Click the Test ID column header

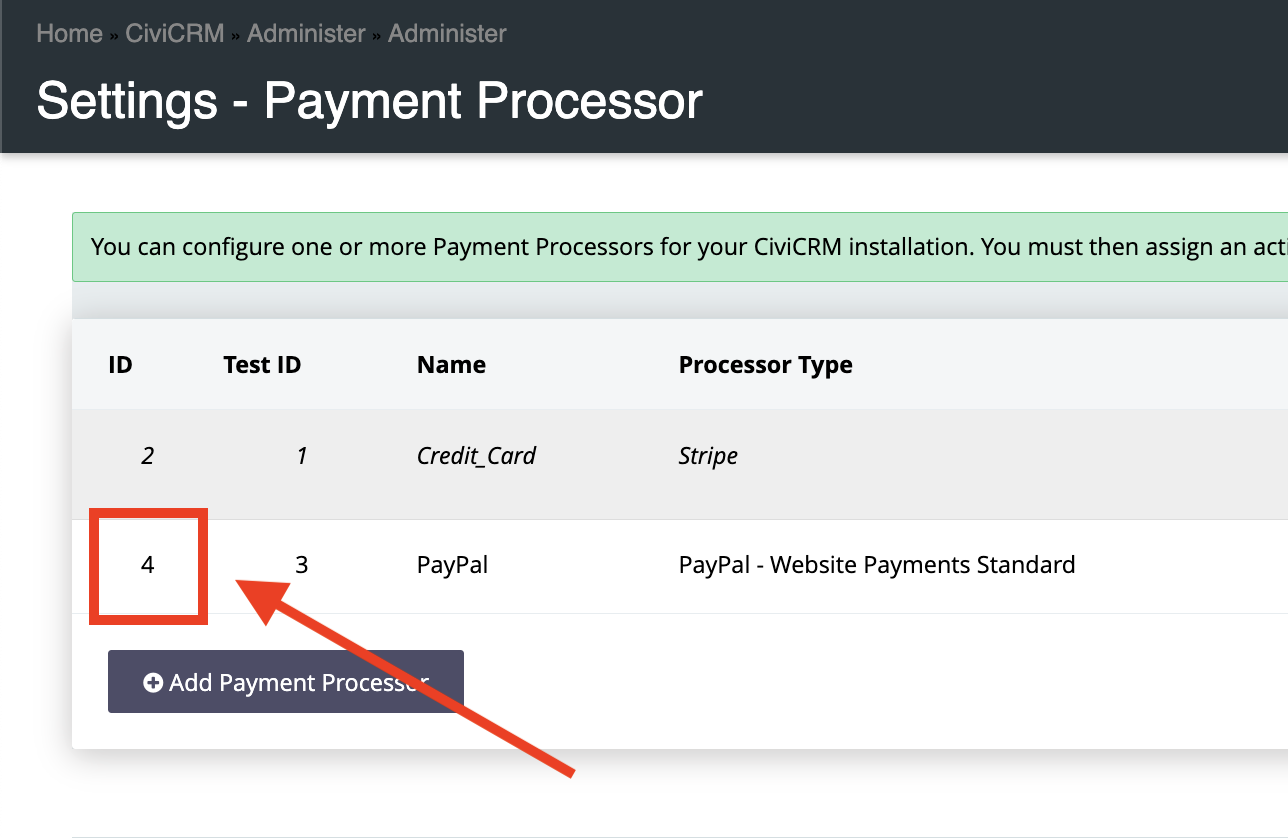click(262, 365)
